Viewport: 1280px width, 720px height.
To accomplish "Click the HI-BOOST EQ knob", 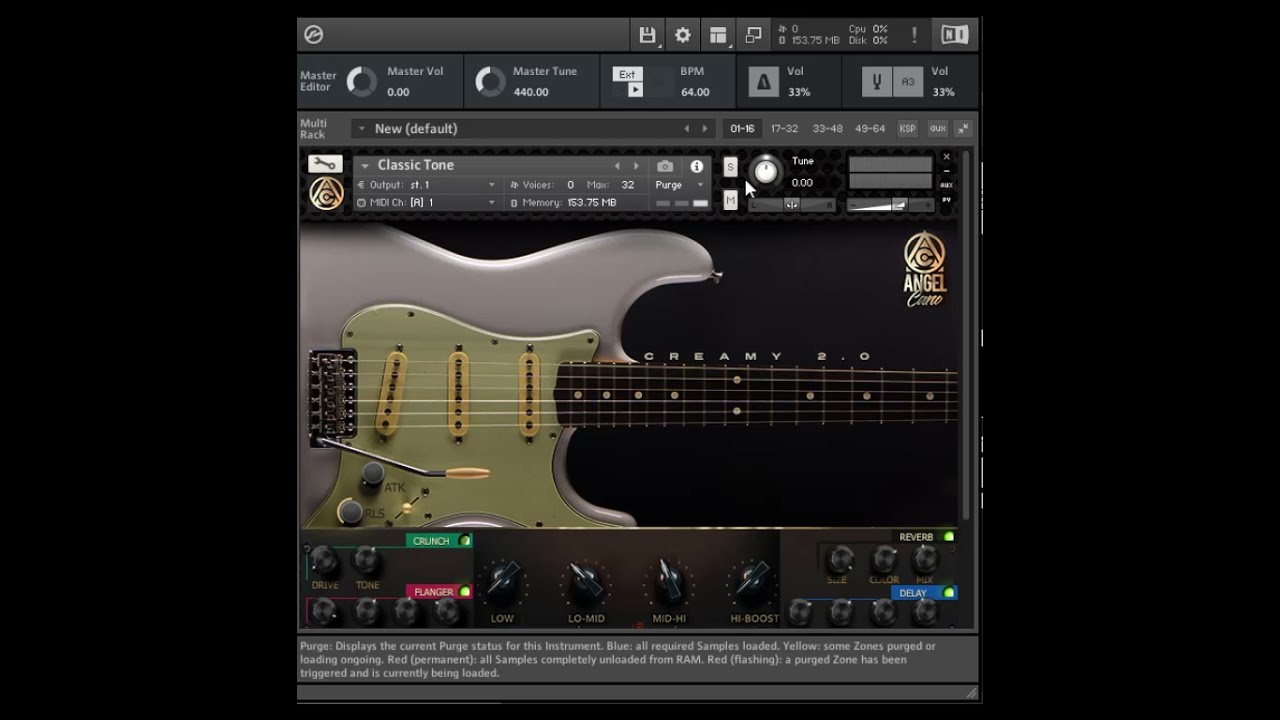I will click(753, 580).
